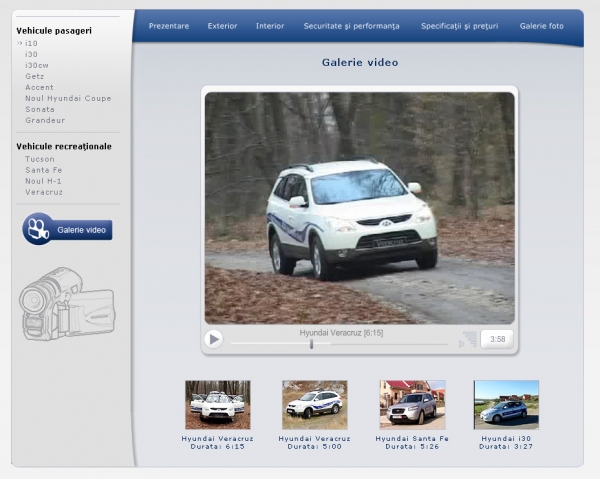Select the i10 model link
The height and width of the screenshot is (479, 600).
tap(31, 43)
